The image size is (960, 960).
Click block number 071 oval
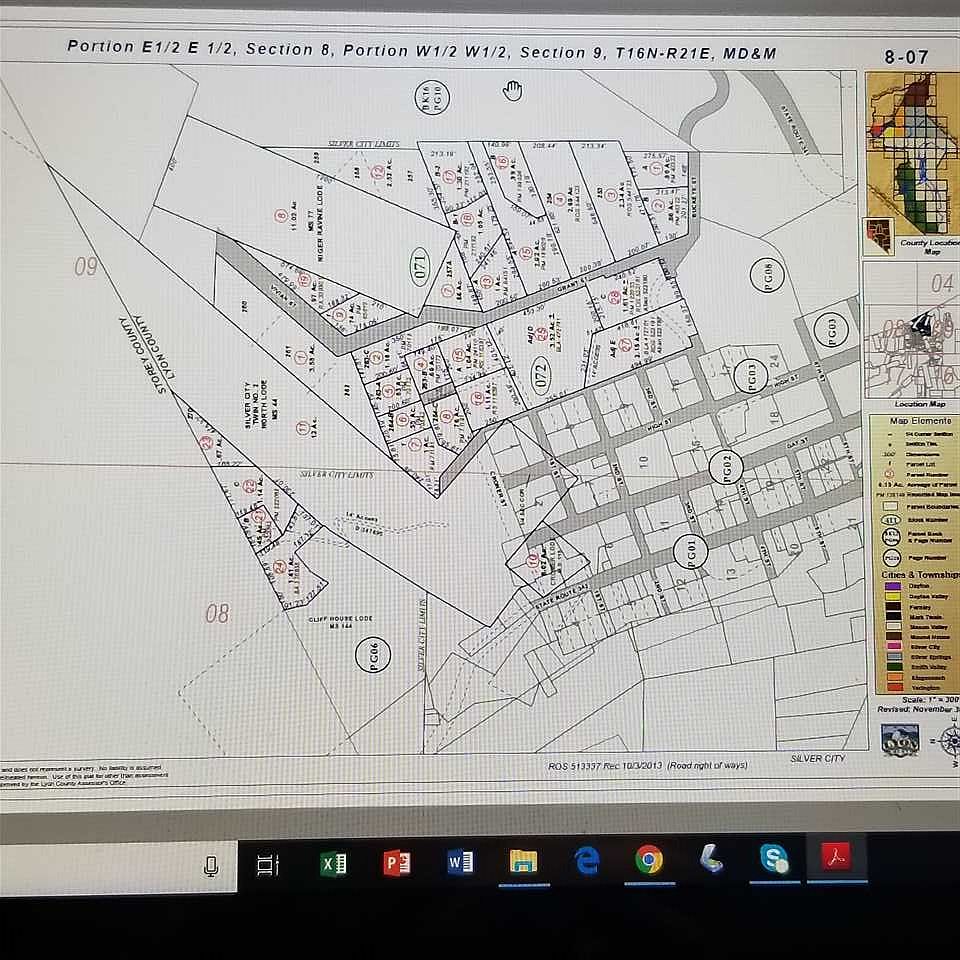tap(420, 265)
